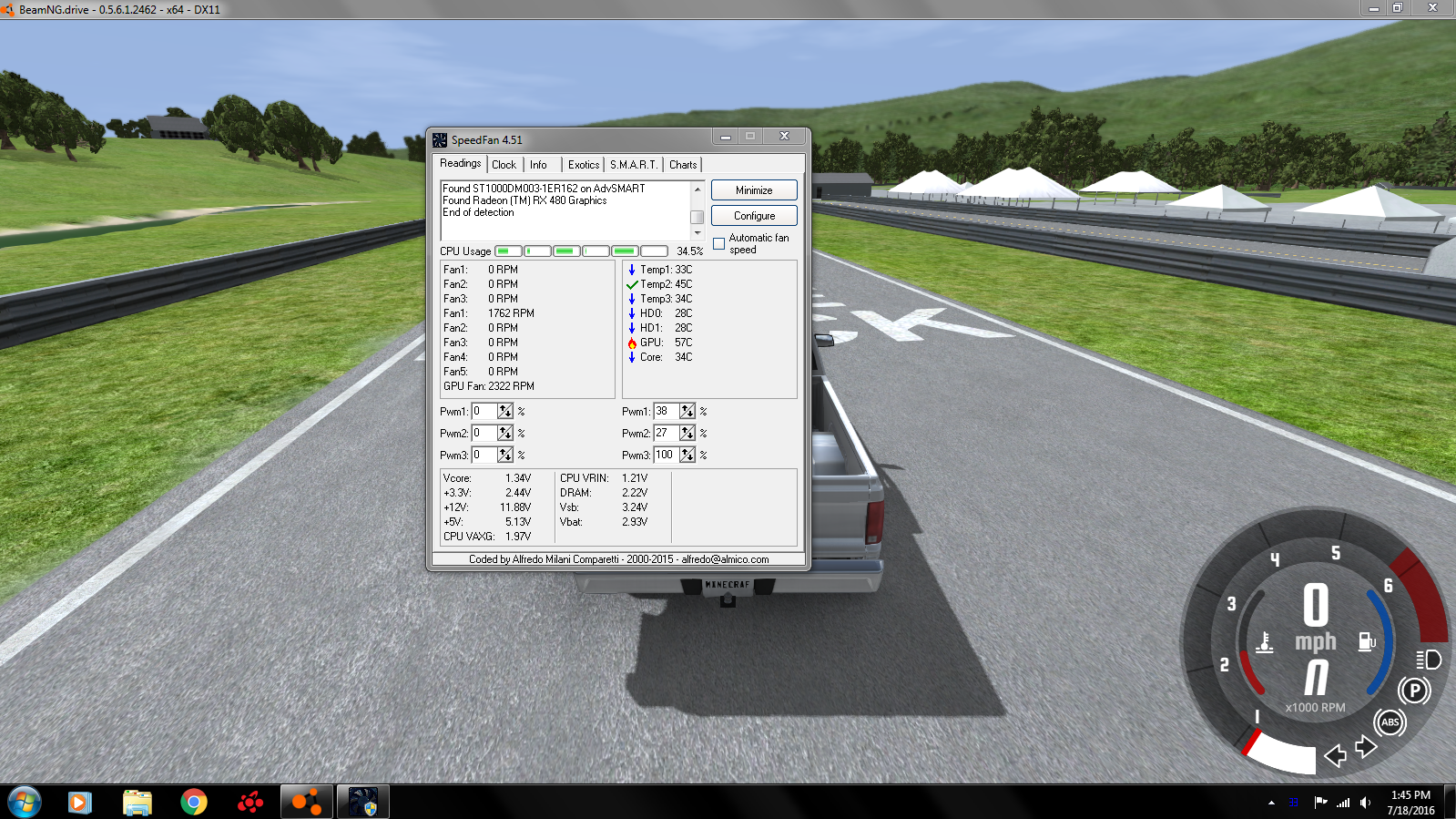Screen dimensions: 1456x819
Task: Click the Vbat 2.93V reading
Action: pyautogui.click(x=604, y=522)
